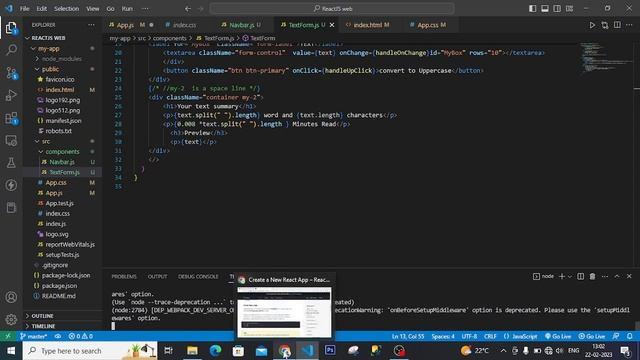Toggle Primary Side Bar layout icon
Image resolution: width=640 pixels, height=360 pixels.
(532, 9)
